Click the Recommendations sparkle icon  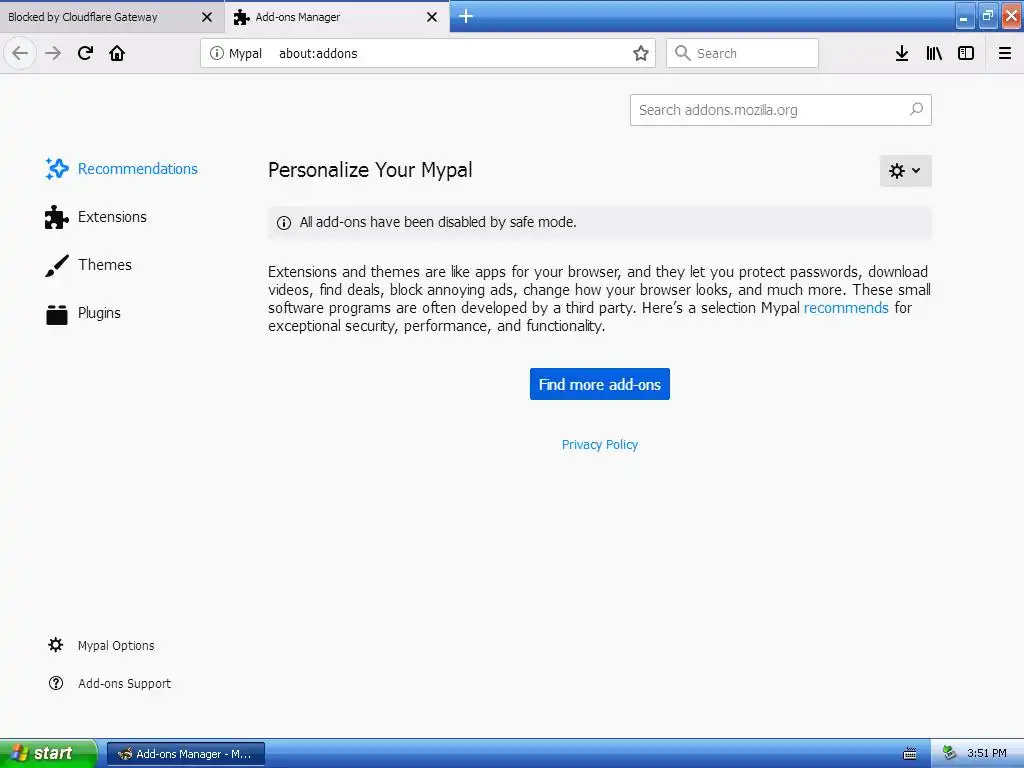tap(57, 168)
